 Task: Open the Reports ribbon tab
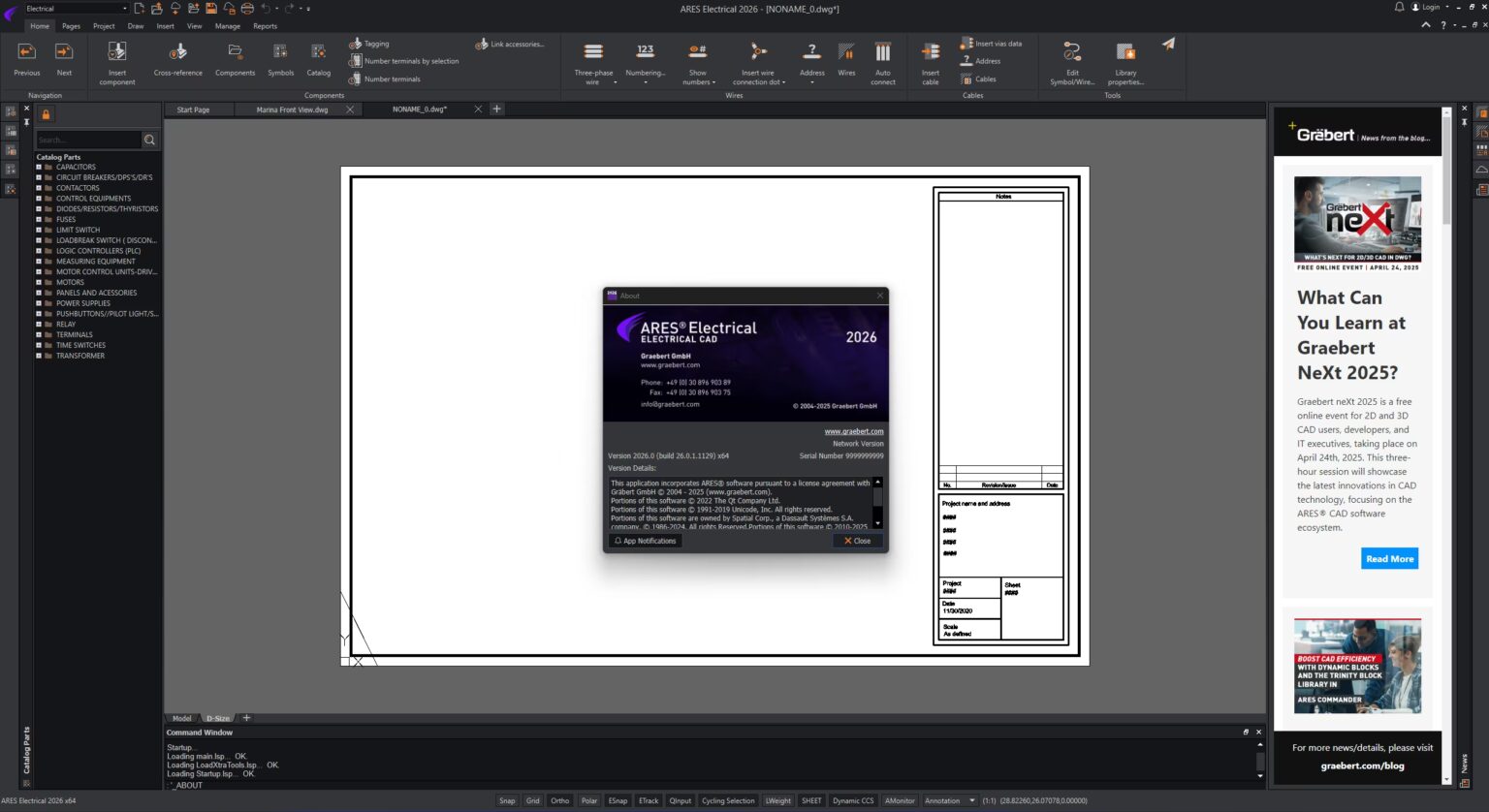tap(265, 26)
